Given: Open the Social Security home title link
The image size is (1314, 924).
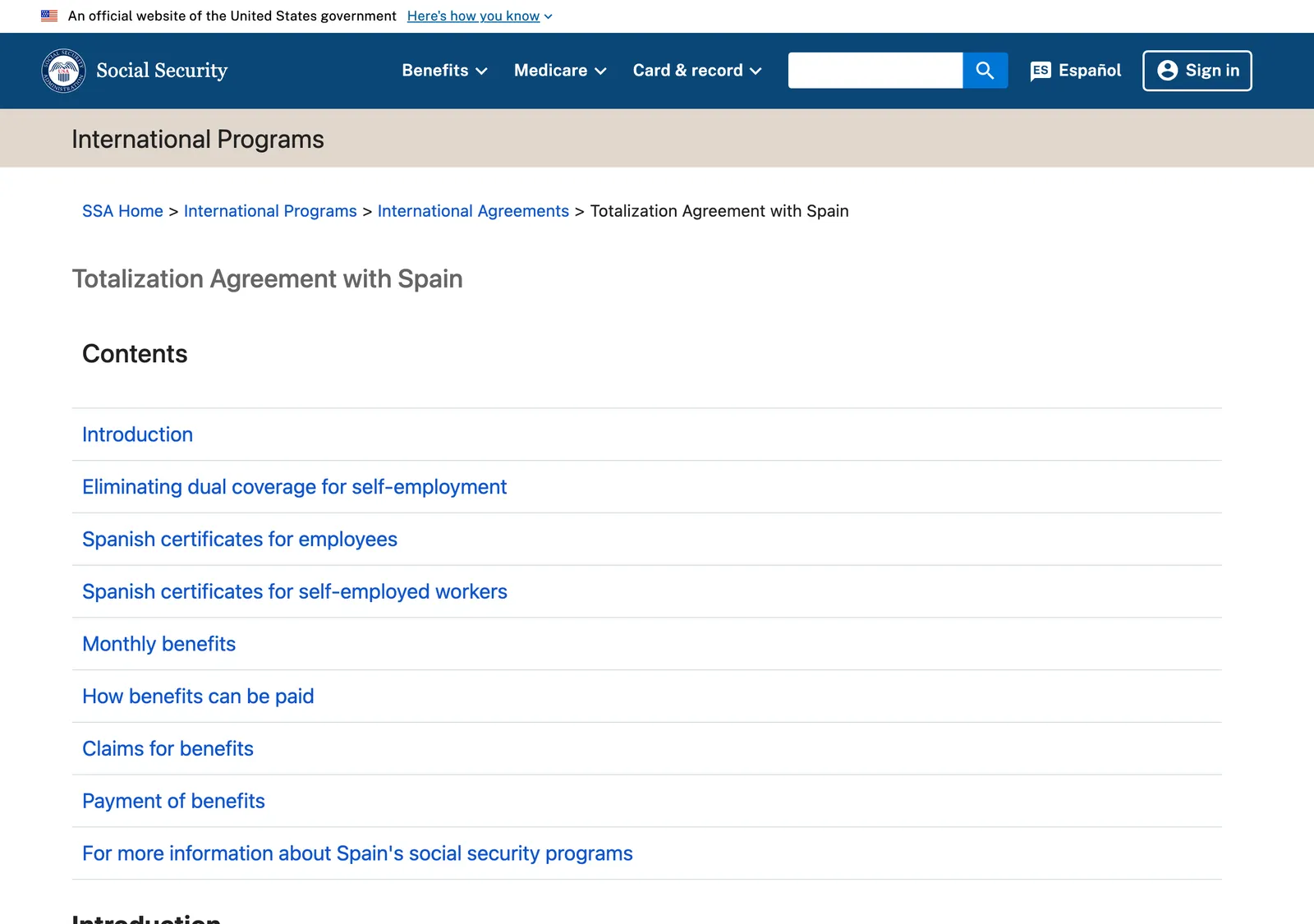Looking at the screenshot, I should click(x=162, y=71).
